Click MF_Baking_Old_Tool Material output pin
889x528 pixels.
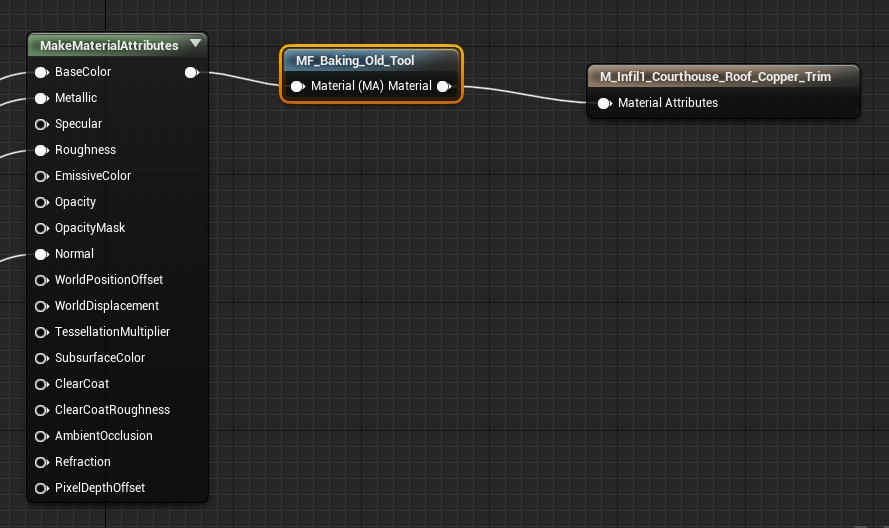(443, 86)
